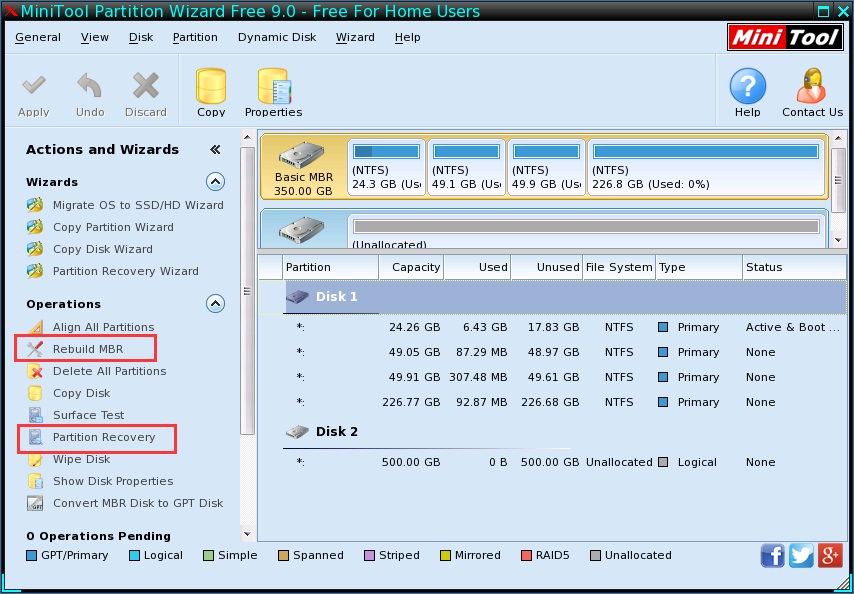Open the Partition menu
The height and width of the screenshot is (594, 854).
point(195,37)
